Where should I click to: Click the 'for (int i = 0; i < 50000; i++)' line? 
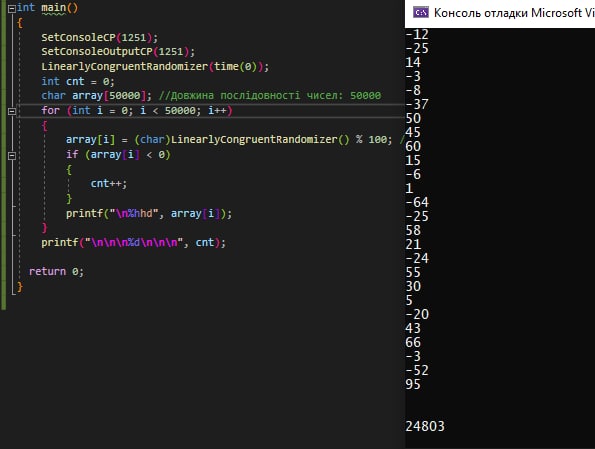[137, 111]
